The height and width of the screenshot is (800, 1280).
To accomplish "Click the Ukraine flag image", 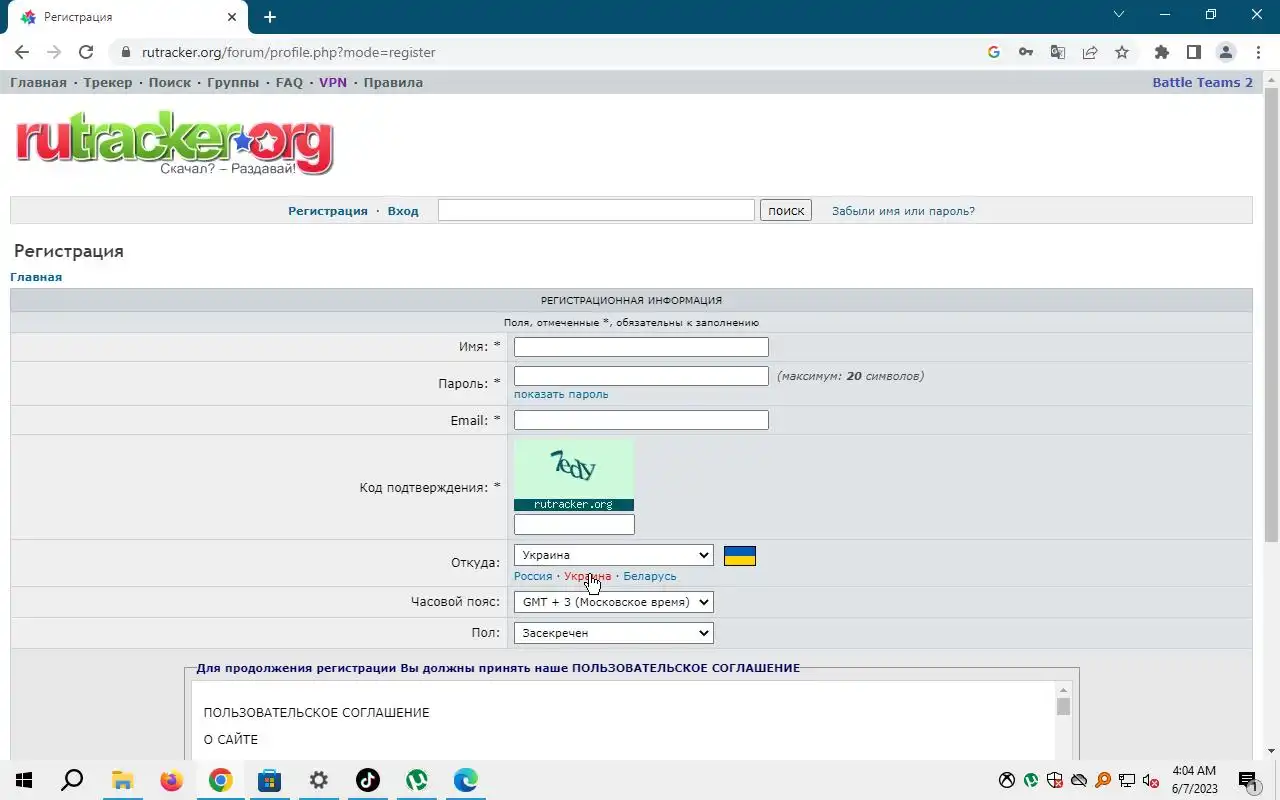I will pyautogui.click(x=740, y=556).
